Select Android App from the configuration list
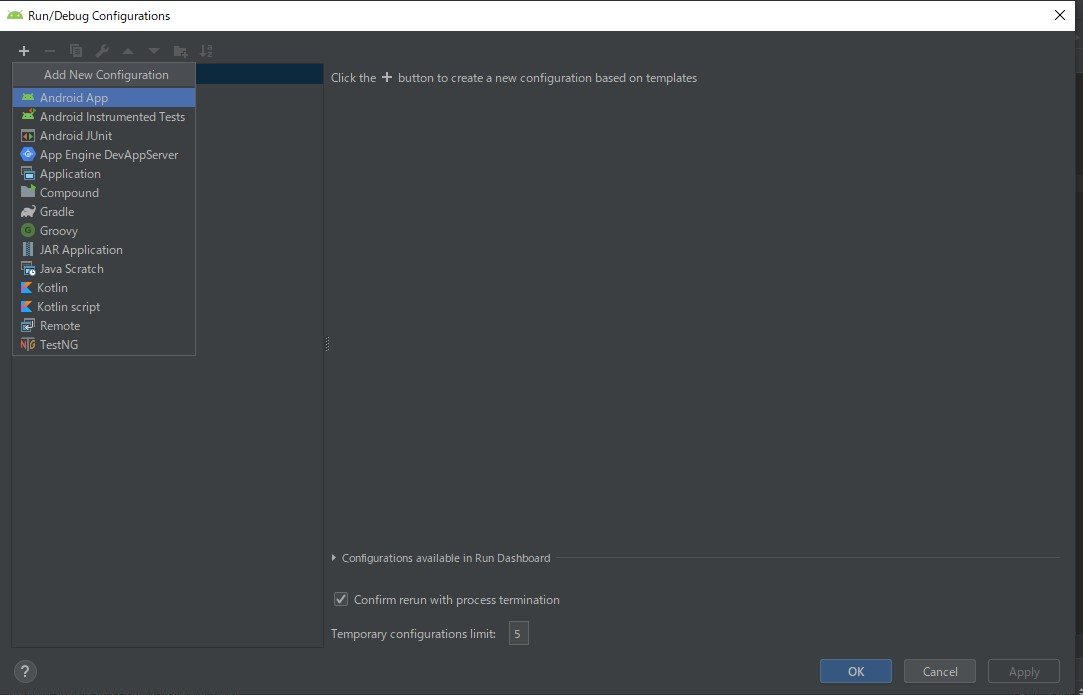Screen dimensions: 1083x695 tap(104, 97)
